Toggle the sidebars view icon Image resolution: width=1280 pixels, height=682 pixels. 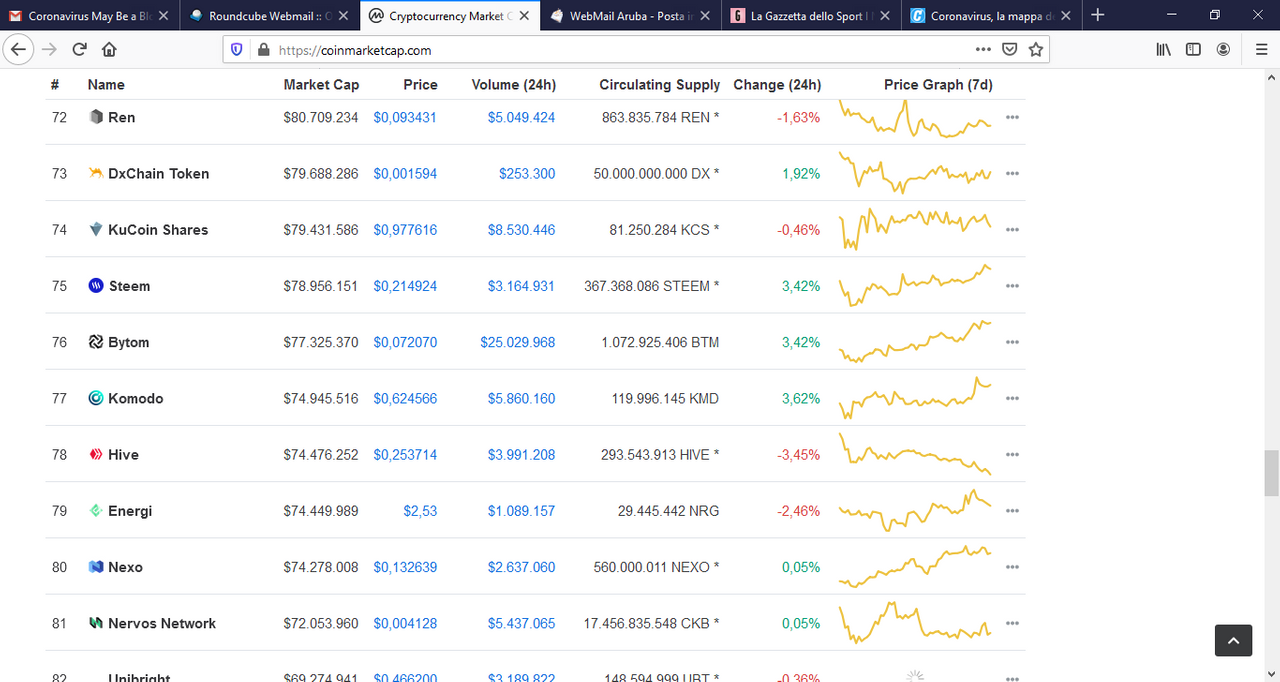click(x=1193, y=49)
